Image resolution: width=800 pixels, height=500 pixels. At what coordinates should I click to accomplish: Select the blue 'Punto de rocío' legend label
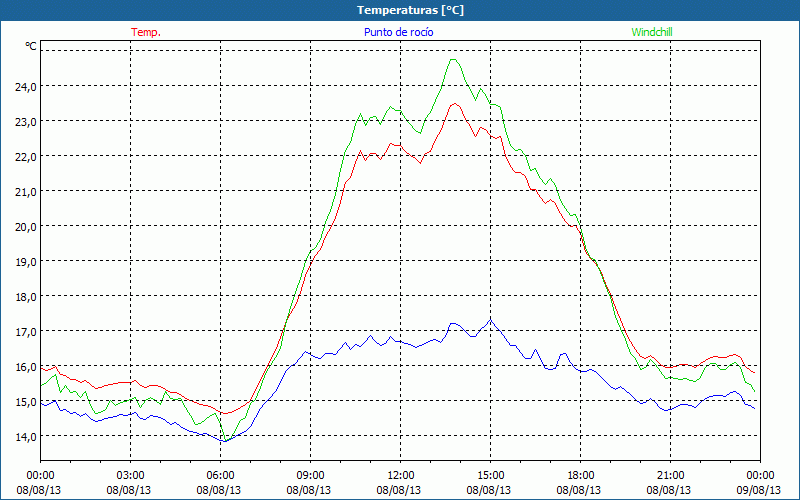click(x=398, y=32)
